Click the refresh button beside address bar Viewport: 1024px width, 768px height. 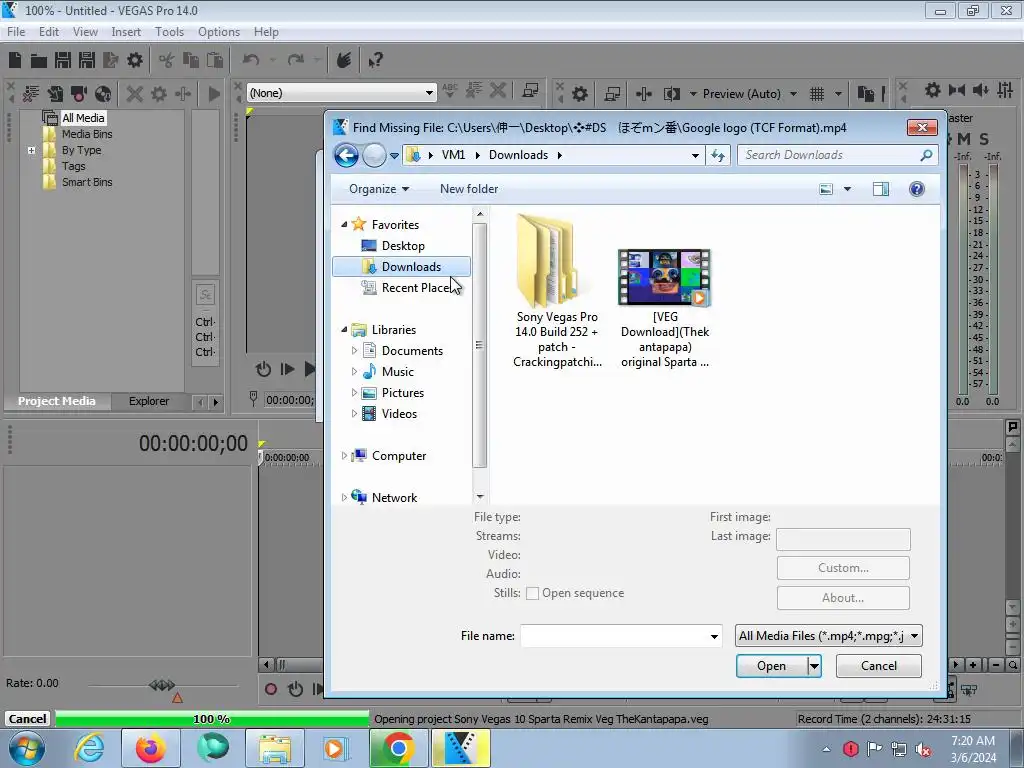click(718, 155)
